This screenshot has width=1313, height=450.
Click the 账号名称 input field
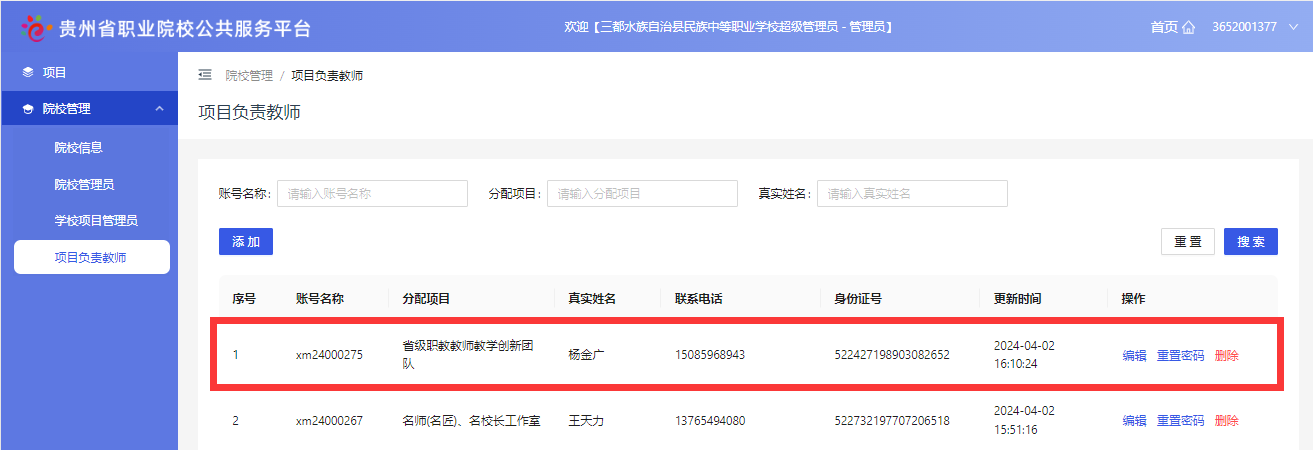(x=372, y=194)
